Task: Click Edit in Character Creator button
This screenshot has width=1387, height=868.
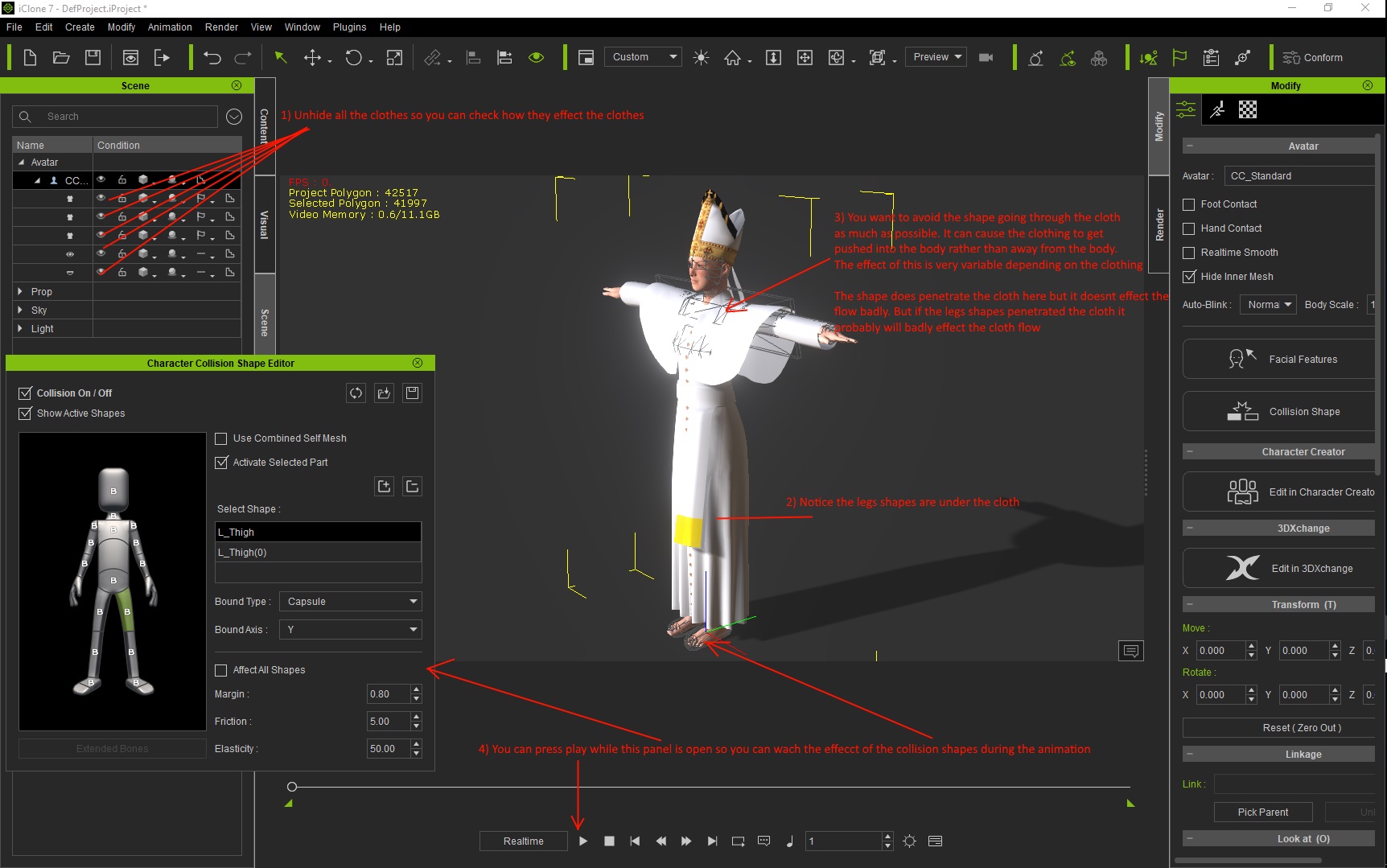Action: [1279, 492]
